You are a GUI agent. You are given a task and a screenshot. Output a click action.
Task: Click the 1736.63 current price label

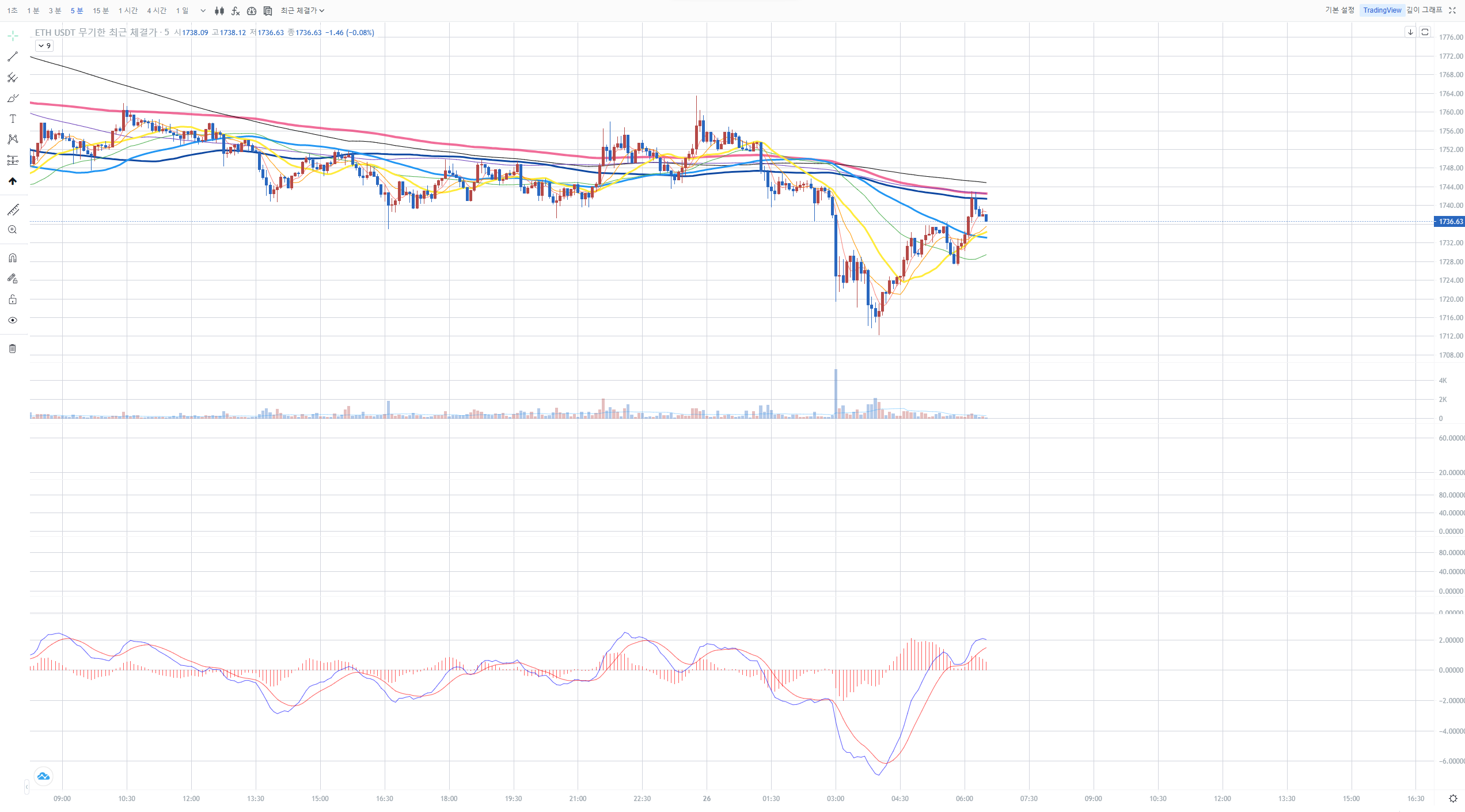tap(1449, 222)
